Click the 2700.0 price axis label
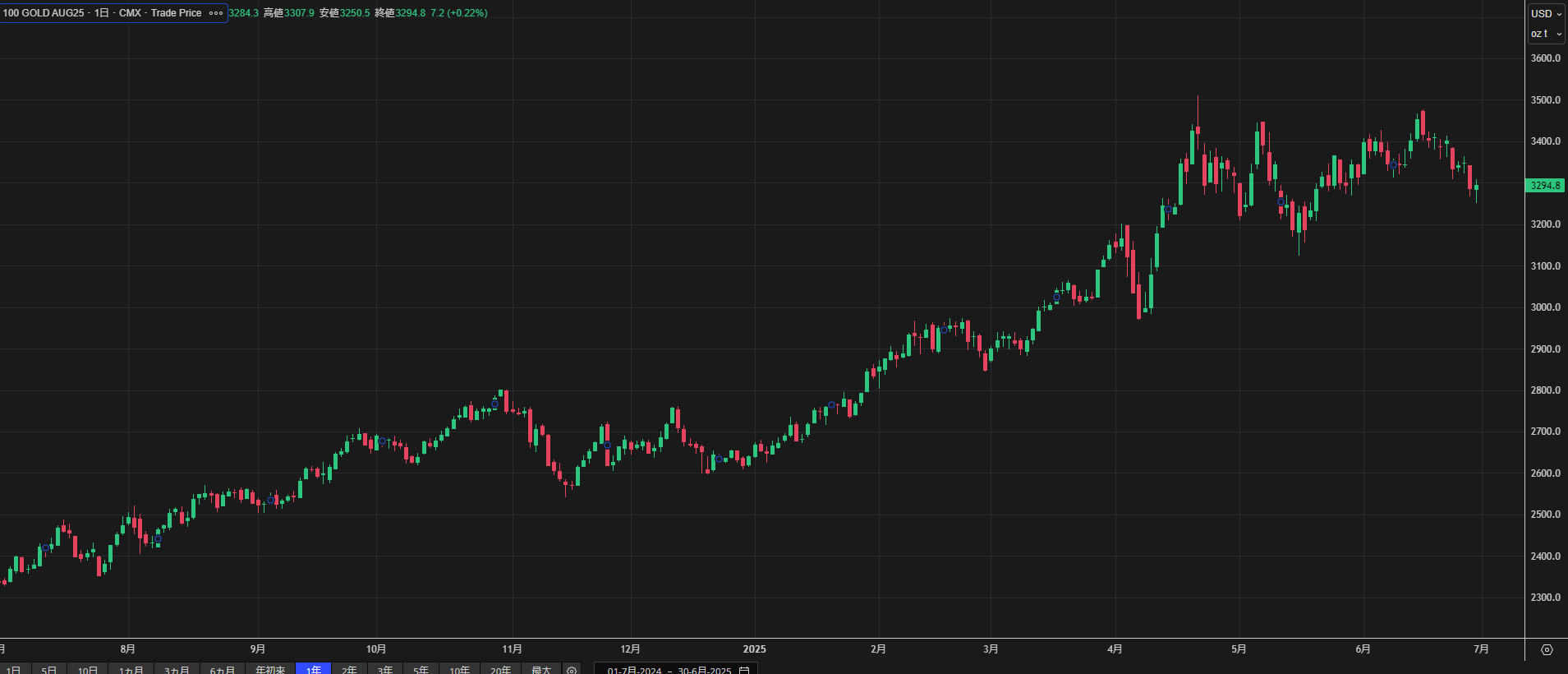This screenshot has height=674, width=1568. coord(1546,432)
